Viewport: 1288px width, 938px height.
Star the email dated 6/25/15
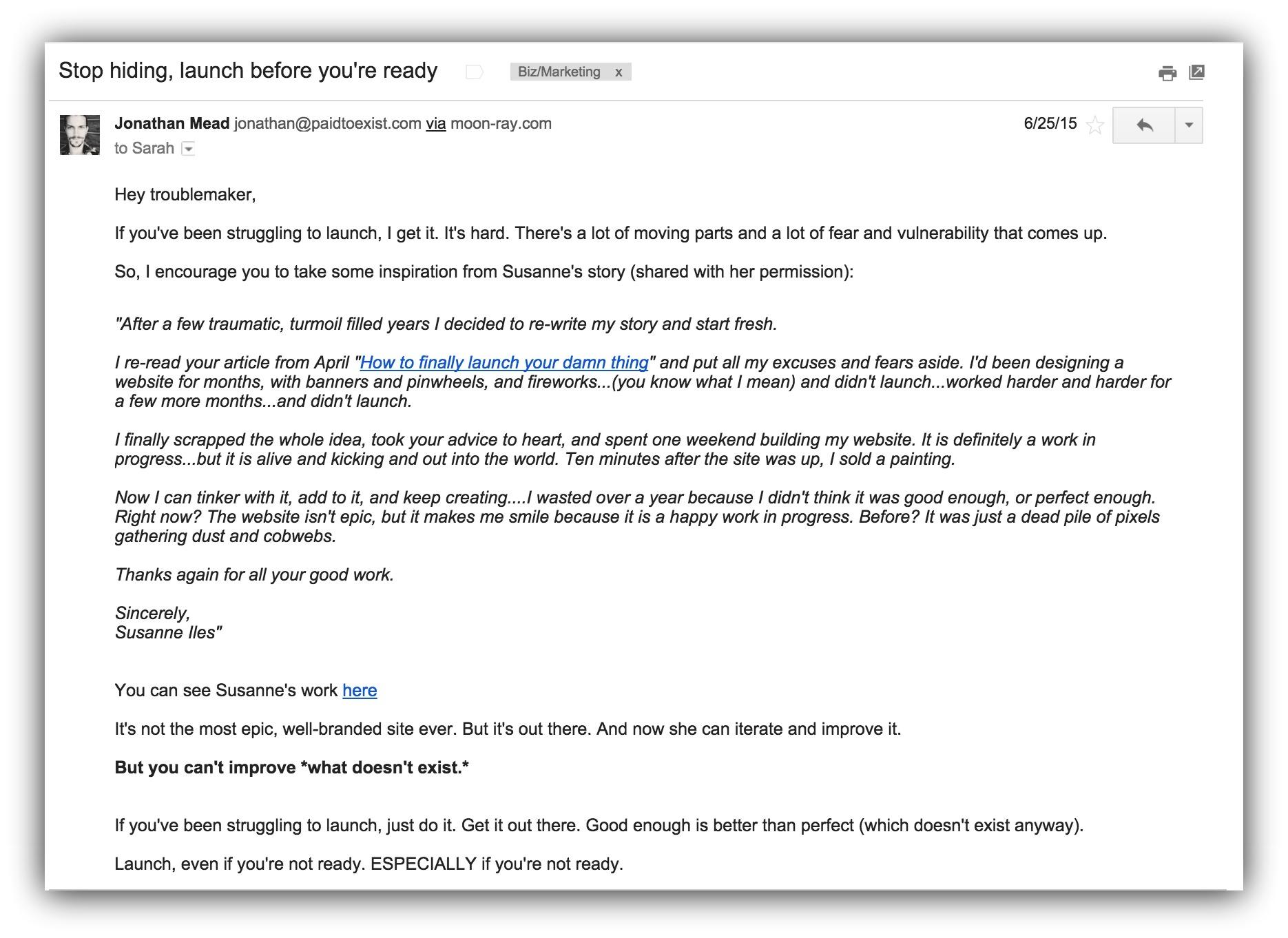(1094, 125)
